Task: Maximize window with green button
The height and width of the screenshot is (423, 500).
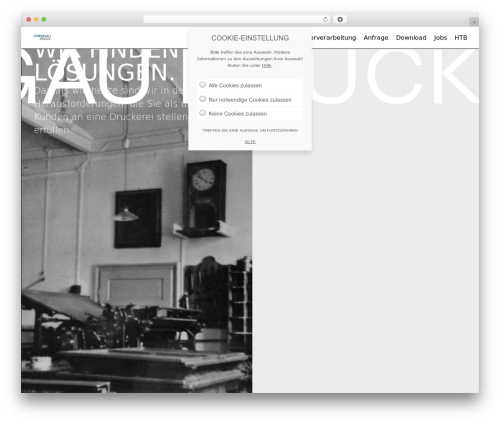Action: 44,20
